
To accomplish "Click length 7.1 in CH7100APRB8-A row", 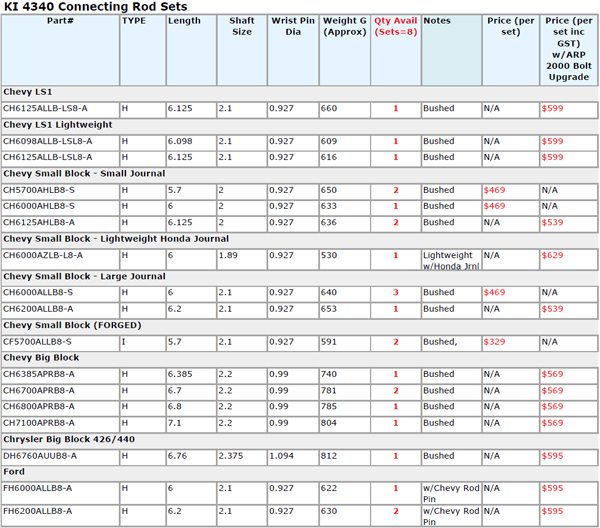I will (174, 423).
